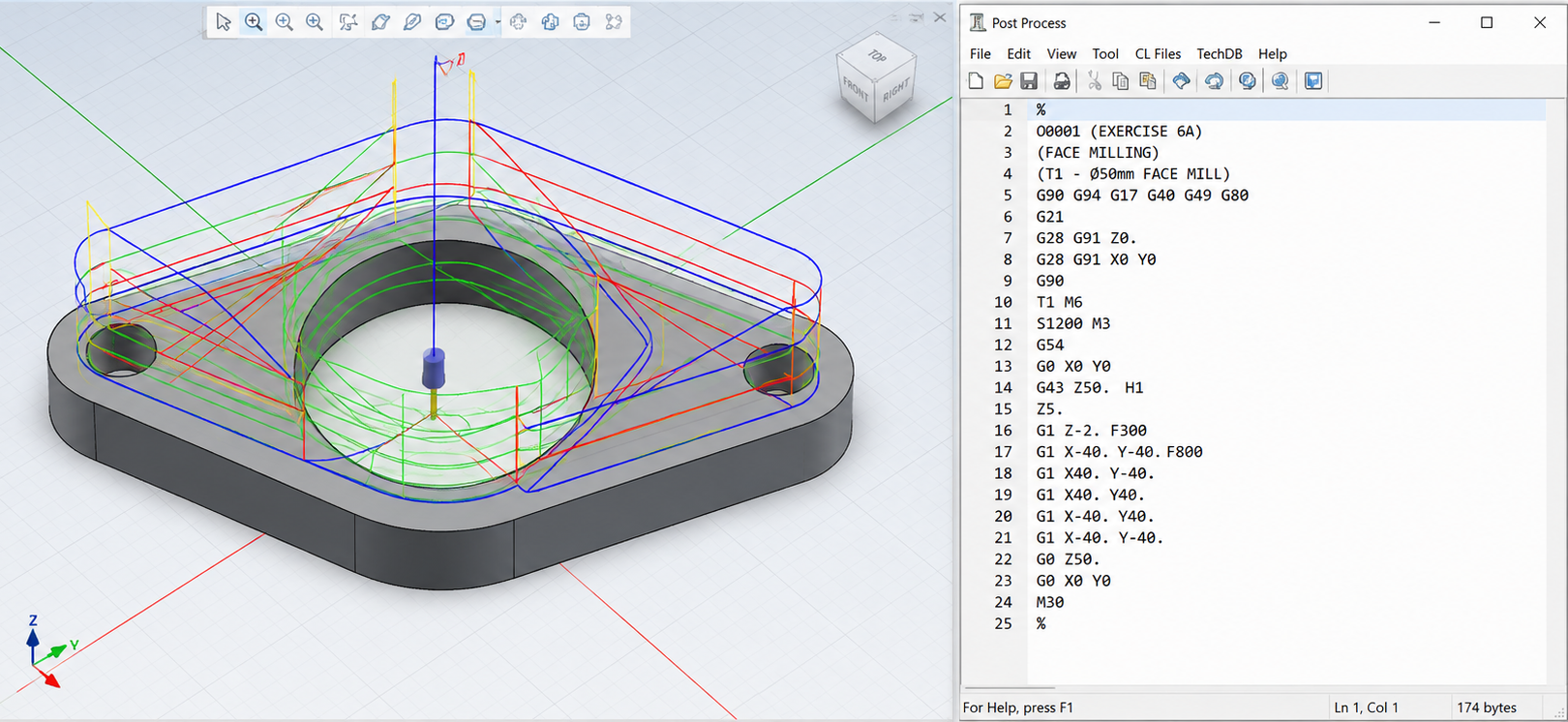
Task: Click the blue globe icon in Post Process toolbar
Action: point(1248,81)
